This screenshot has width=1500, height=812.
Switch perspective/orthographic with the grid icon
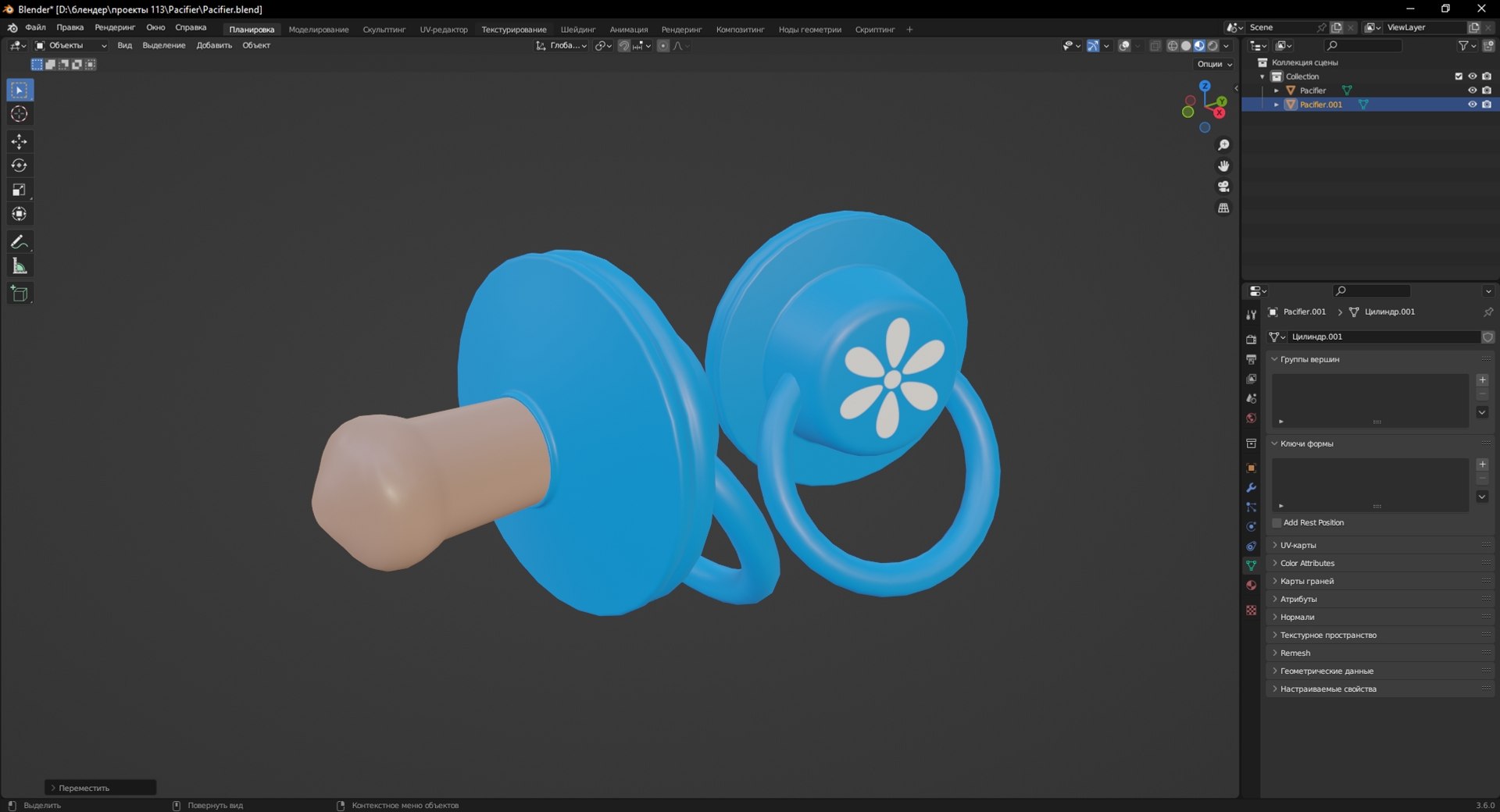(1223, 208)
